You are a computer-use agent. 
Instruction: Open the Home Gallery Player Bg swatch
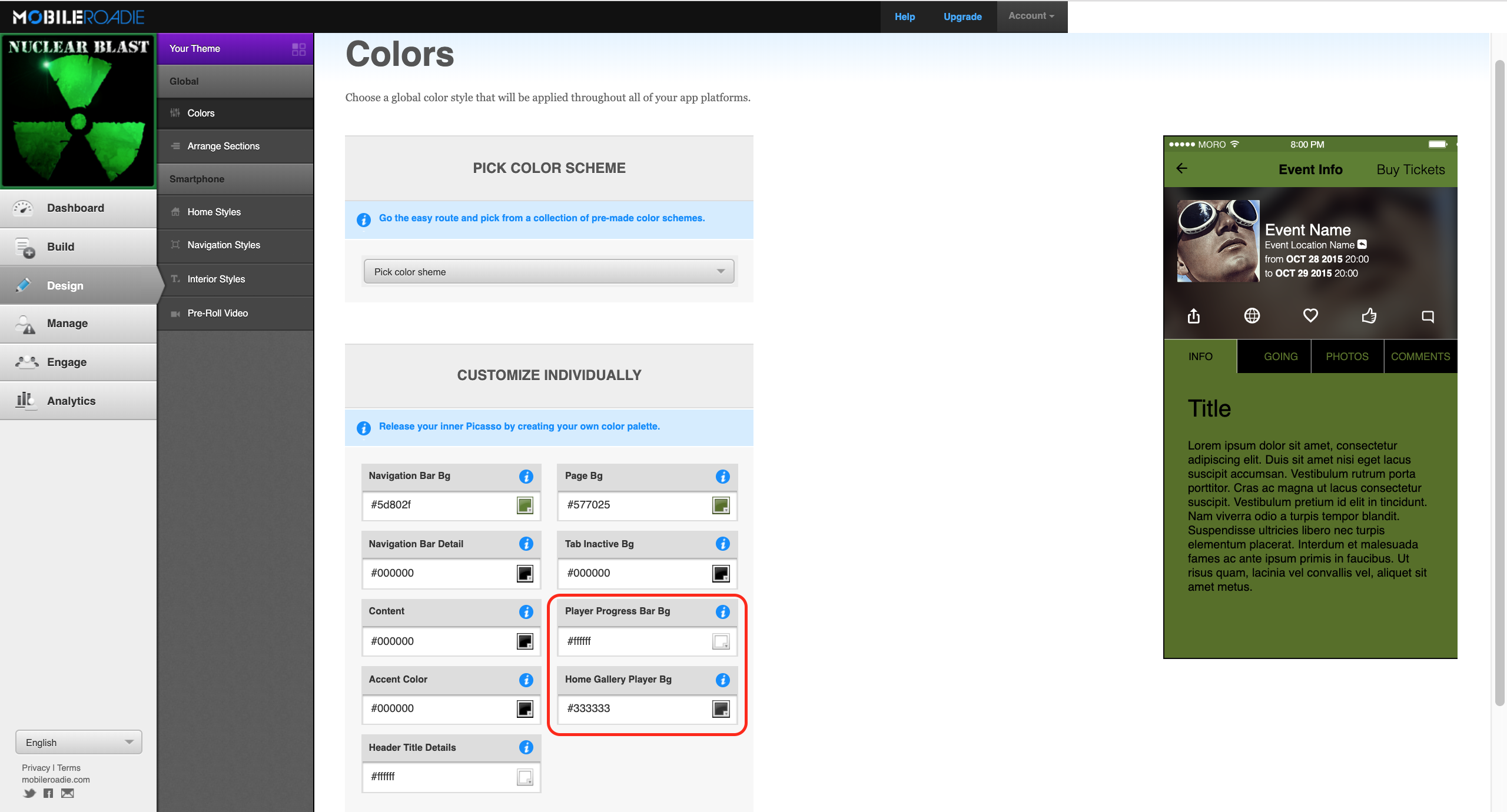pos(721,708)
